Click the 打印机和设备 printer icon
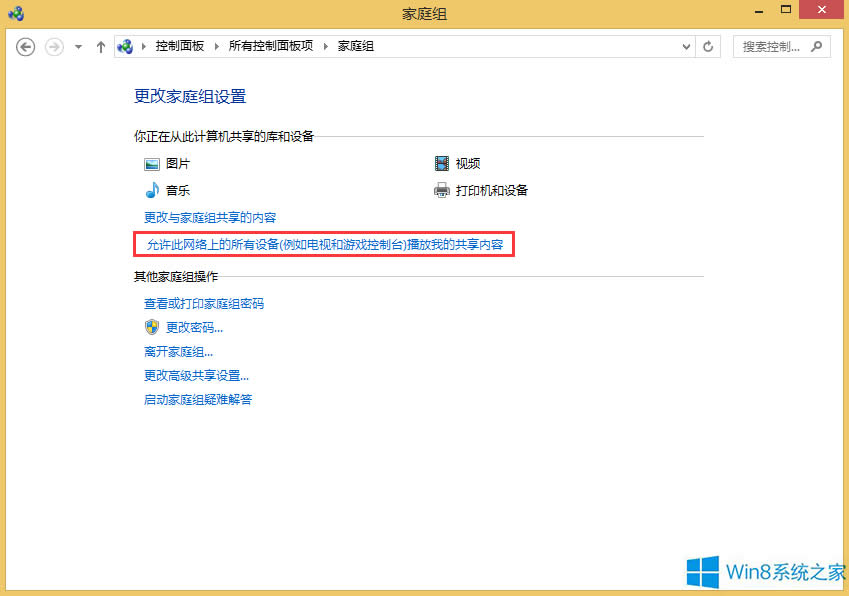The width and height of the screenshot is (849, 596). [441, 190]
